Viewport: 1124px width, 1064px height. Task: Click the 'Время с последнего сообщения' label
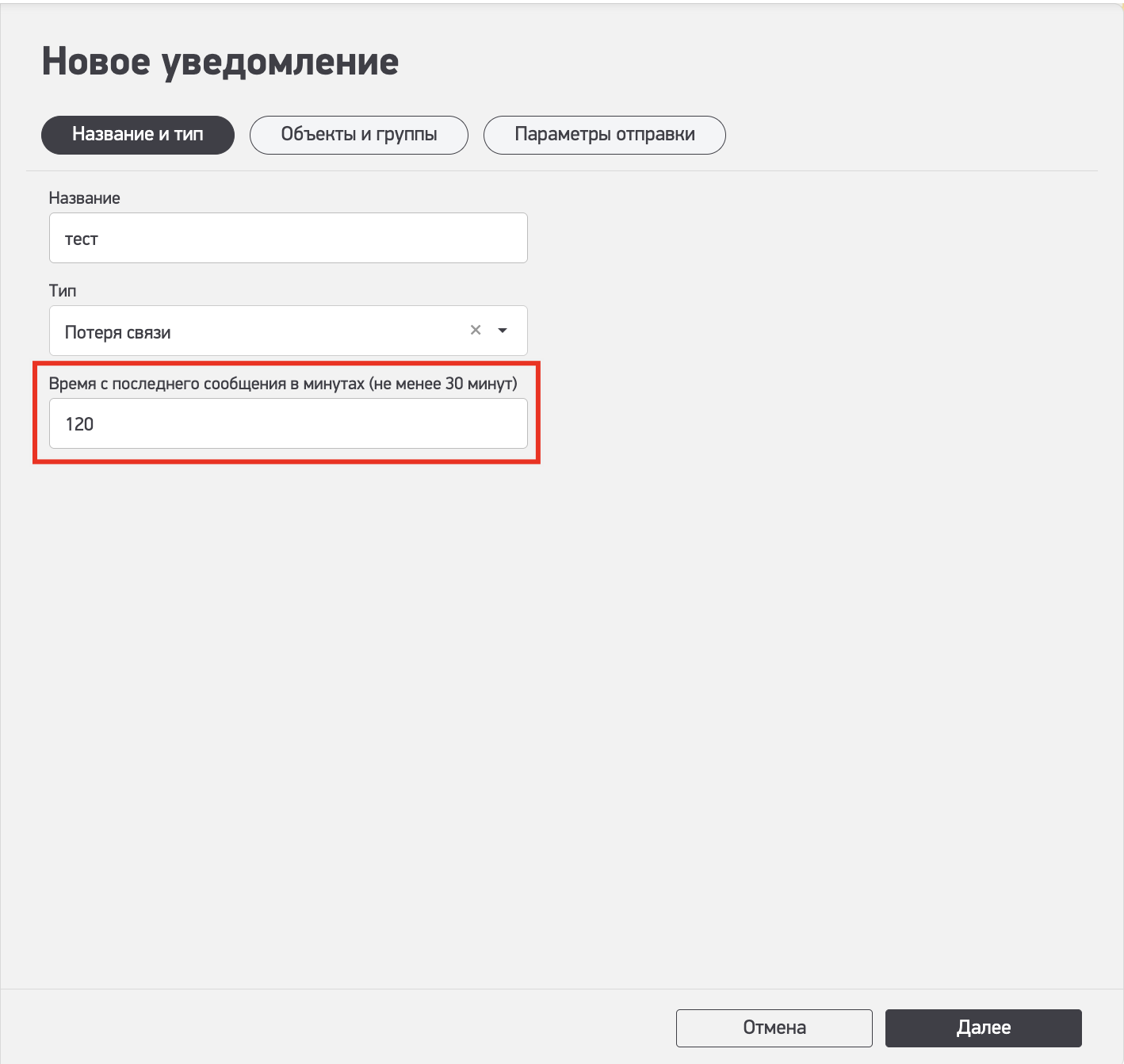(x=206, y=384)
